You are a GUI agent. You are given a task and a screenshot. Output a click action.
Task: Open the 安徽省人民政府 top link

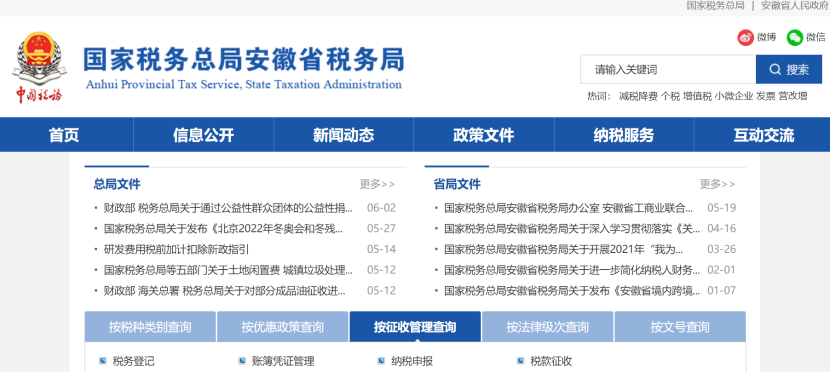[x=795, y=6]
